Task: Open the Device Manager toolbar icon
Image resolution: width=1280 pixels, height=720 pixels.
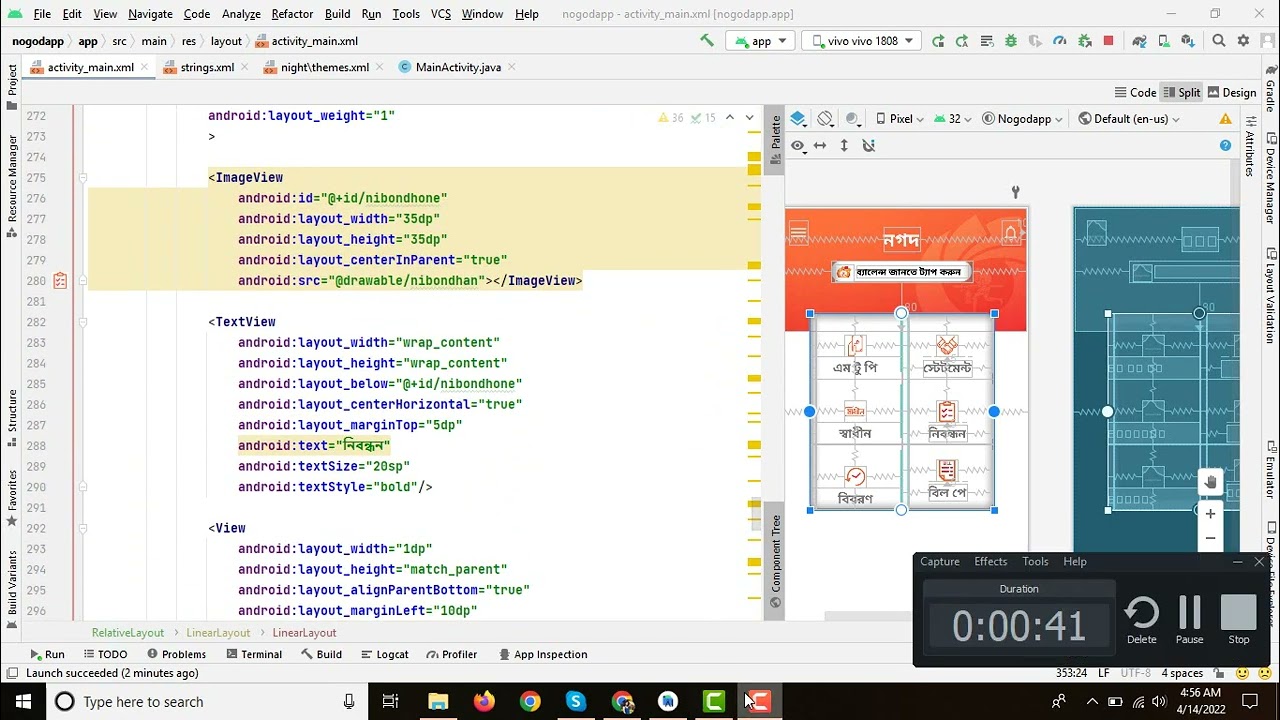Action: pyautogui.click(x=1163, y=41)
